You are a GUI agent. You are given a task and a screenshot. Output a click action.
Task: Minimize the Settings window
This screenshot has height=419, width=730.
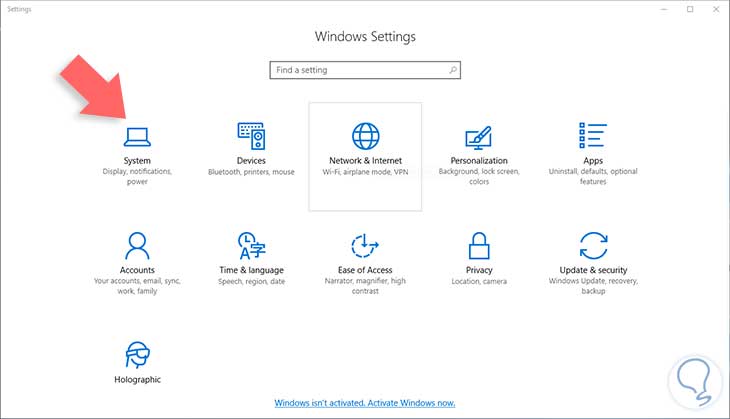(x=662, y=9)
